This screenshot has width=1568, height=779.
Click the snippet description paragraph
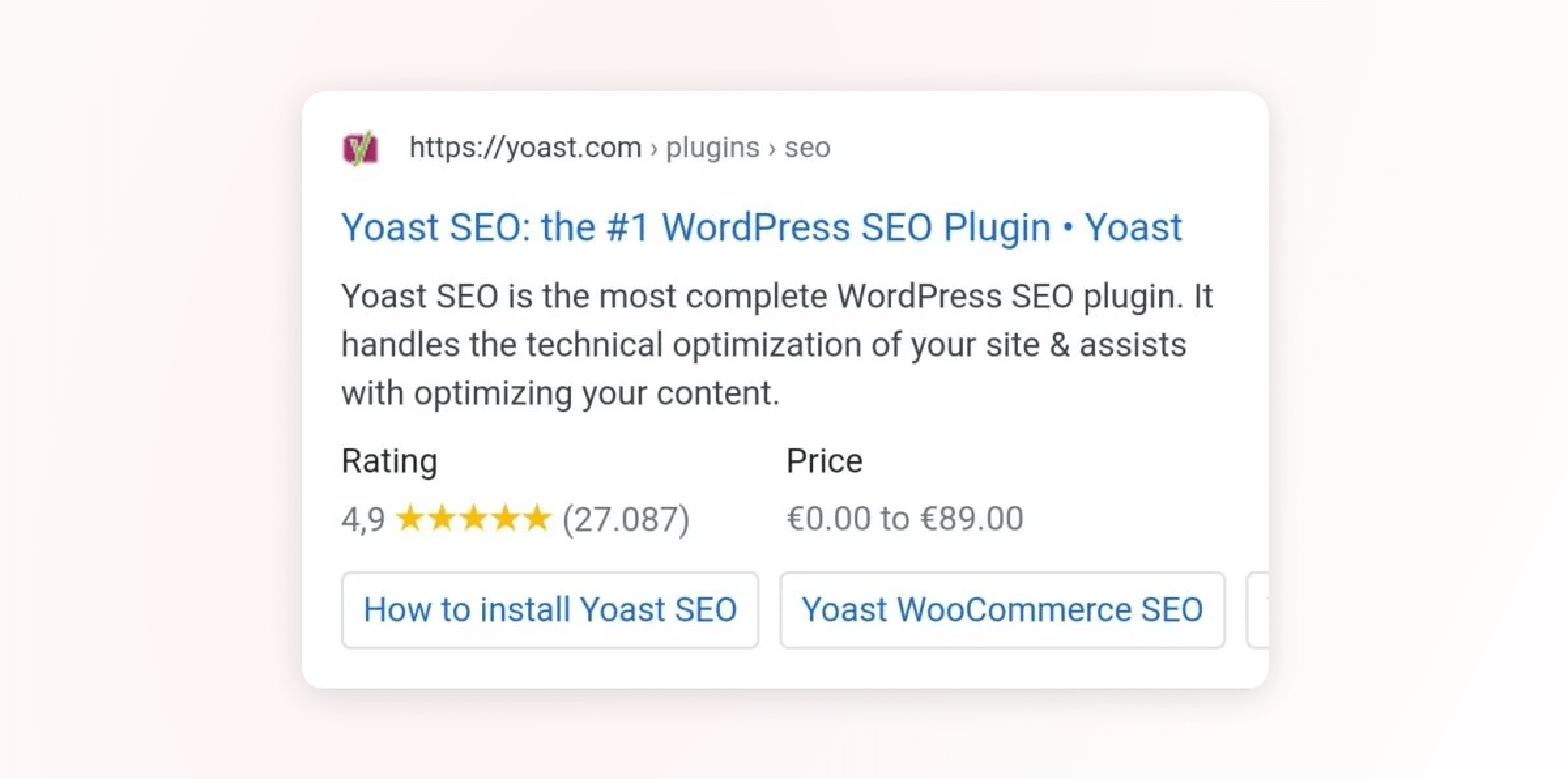[x=777, y=344]
